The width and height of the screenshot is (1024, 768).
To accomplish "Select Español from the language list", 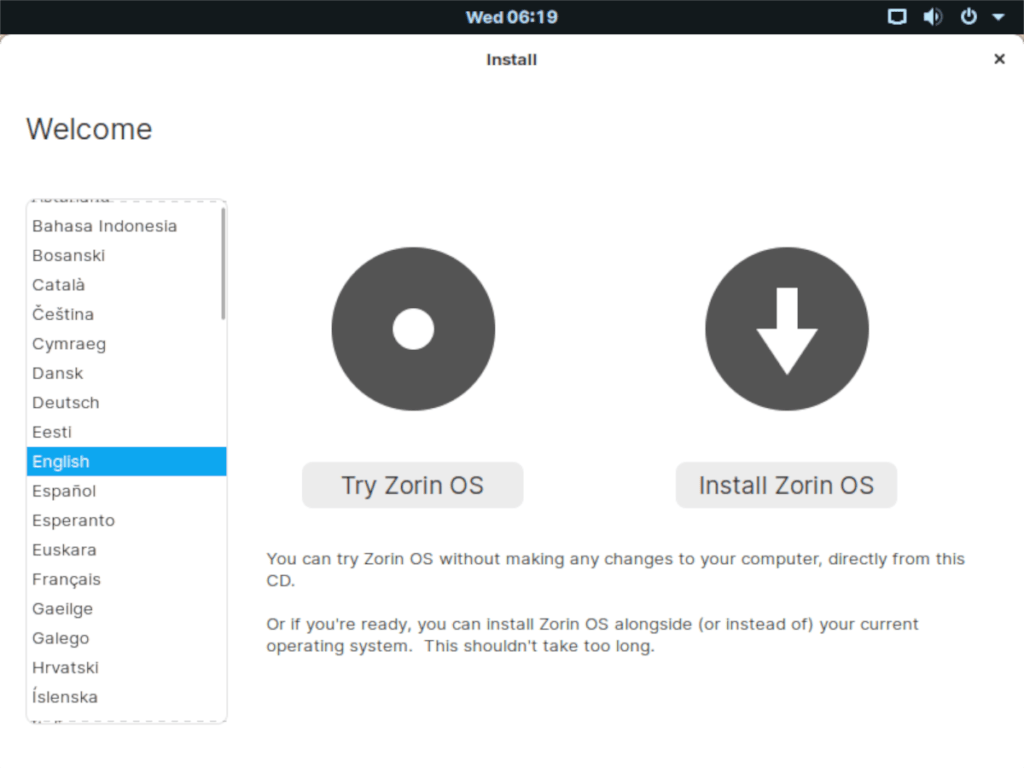I will tap(64, 491).
